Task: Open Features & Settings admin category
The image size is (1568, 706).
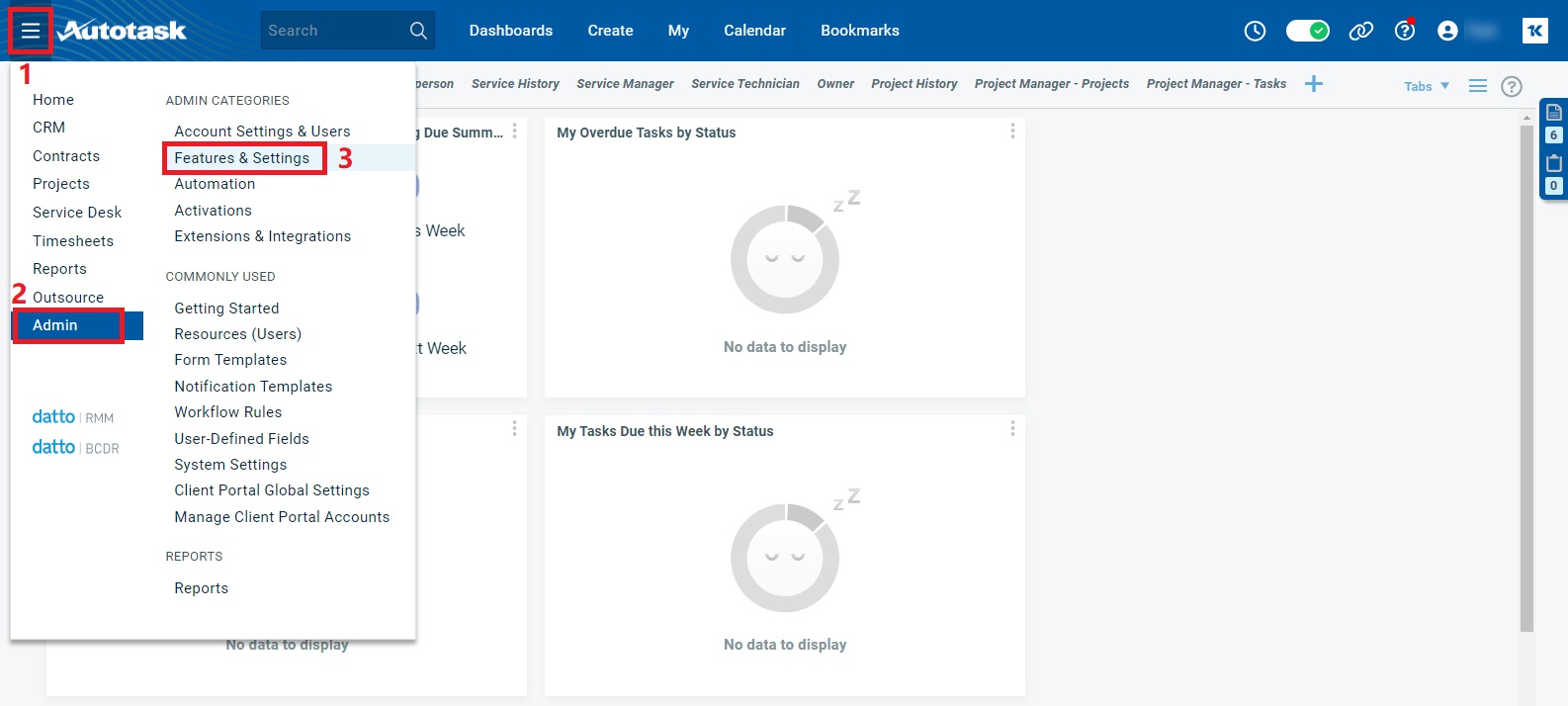Action: pyautogui.click(x=242, y=158)
